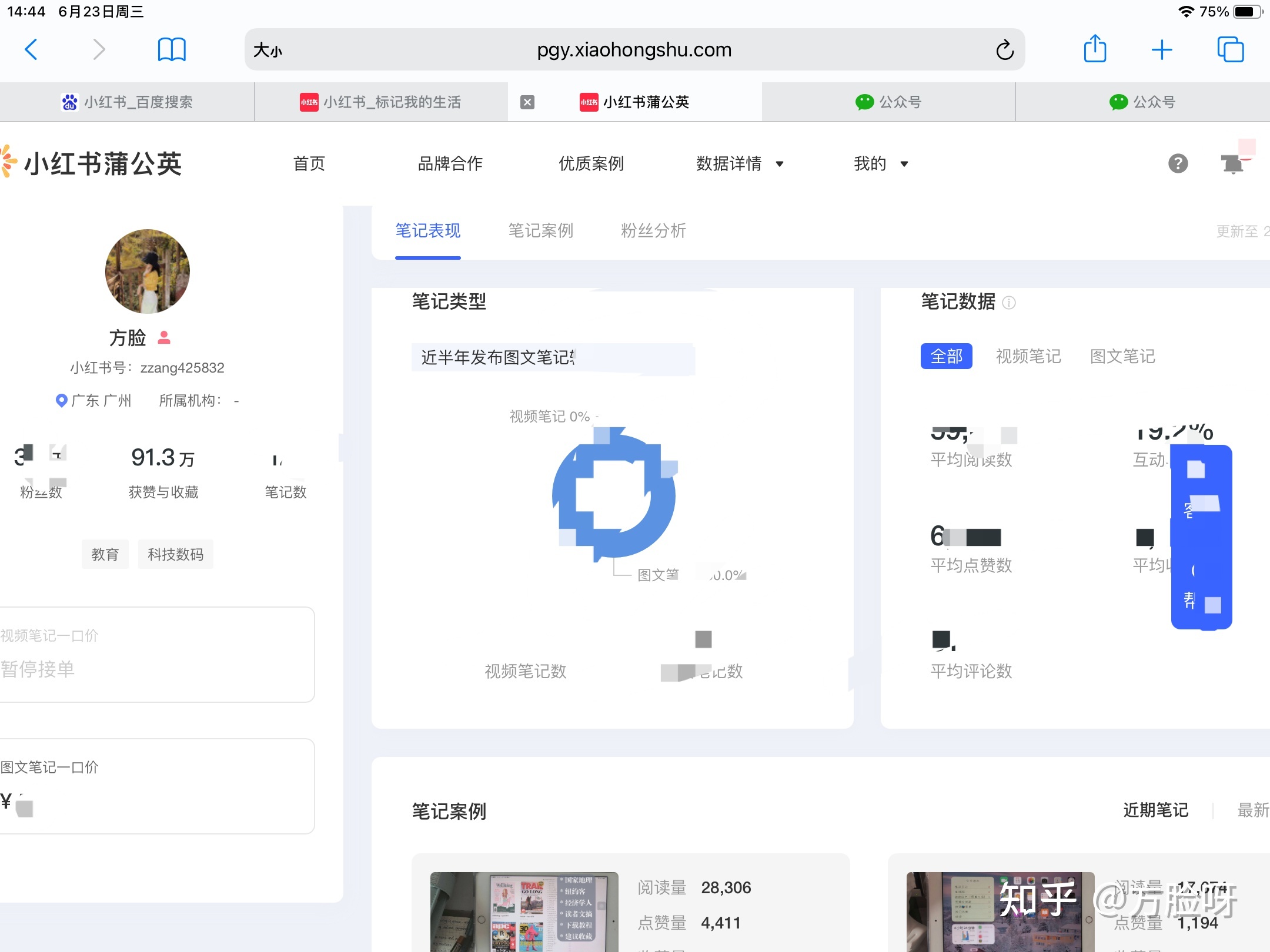Tap the battery 75% status indicator

tap(1231, 11)
